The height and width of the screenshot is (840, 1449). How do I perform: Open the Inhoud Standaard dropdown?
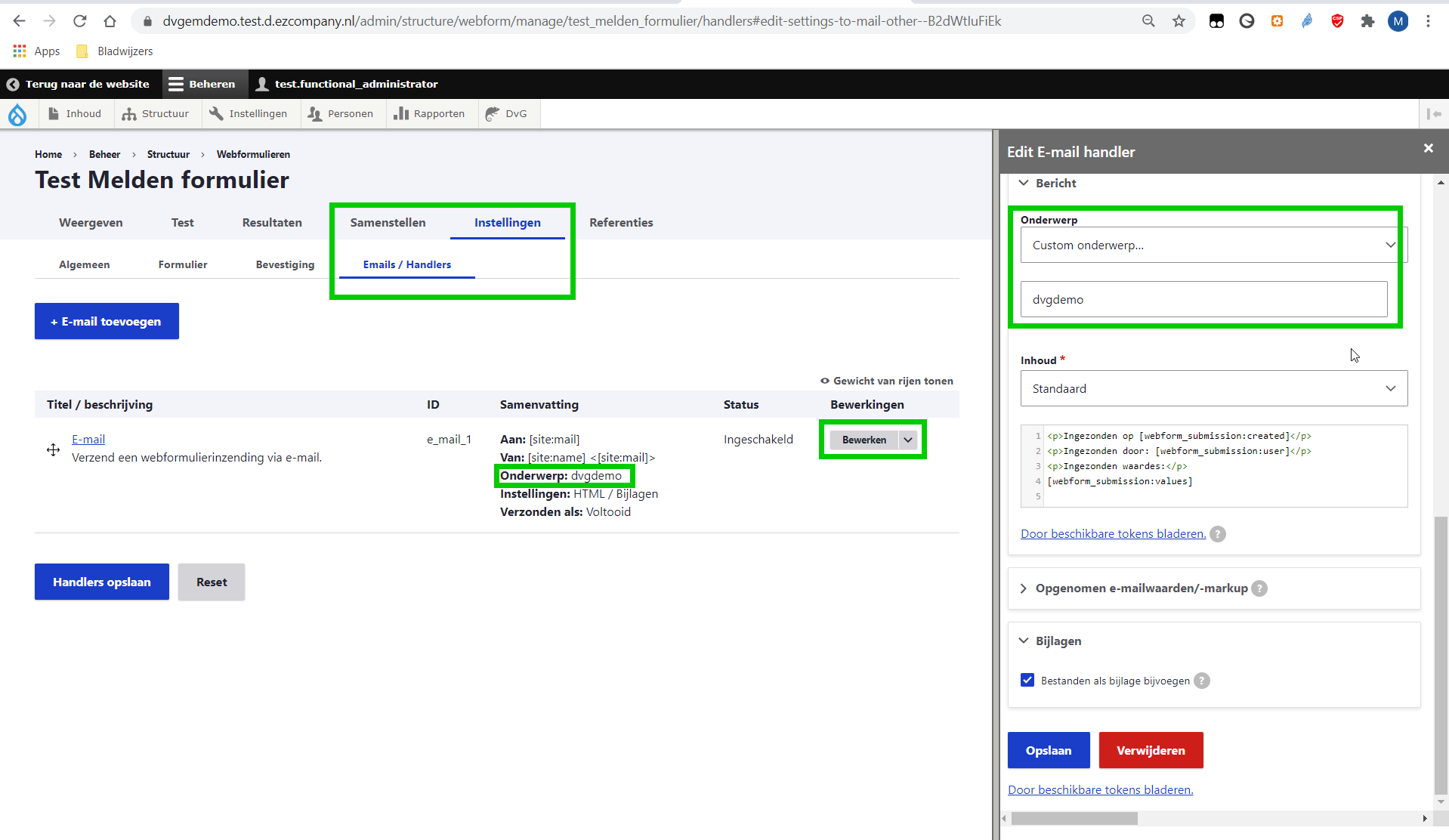pyautogui.click(x=1213, y=388)
